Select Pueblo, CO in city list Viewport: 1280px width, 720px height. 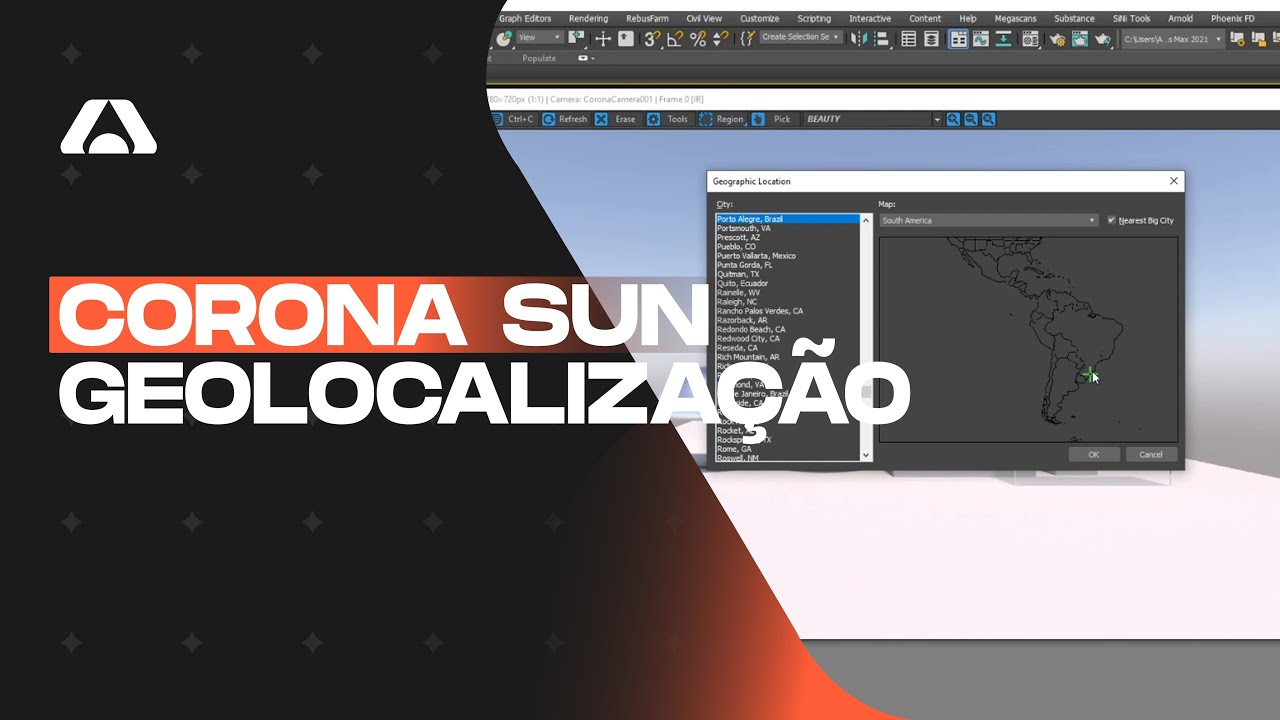(x=787, y=246)
